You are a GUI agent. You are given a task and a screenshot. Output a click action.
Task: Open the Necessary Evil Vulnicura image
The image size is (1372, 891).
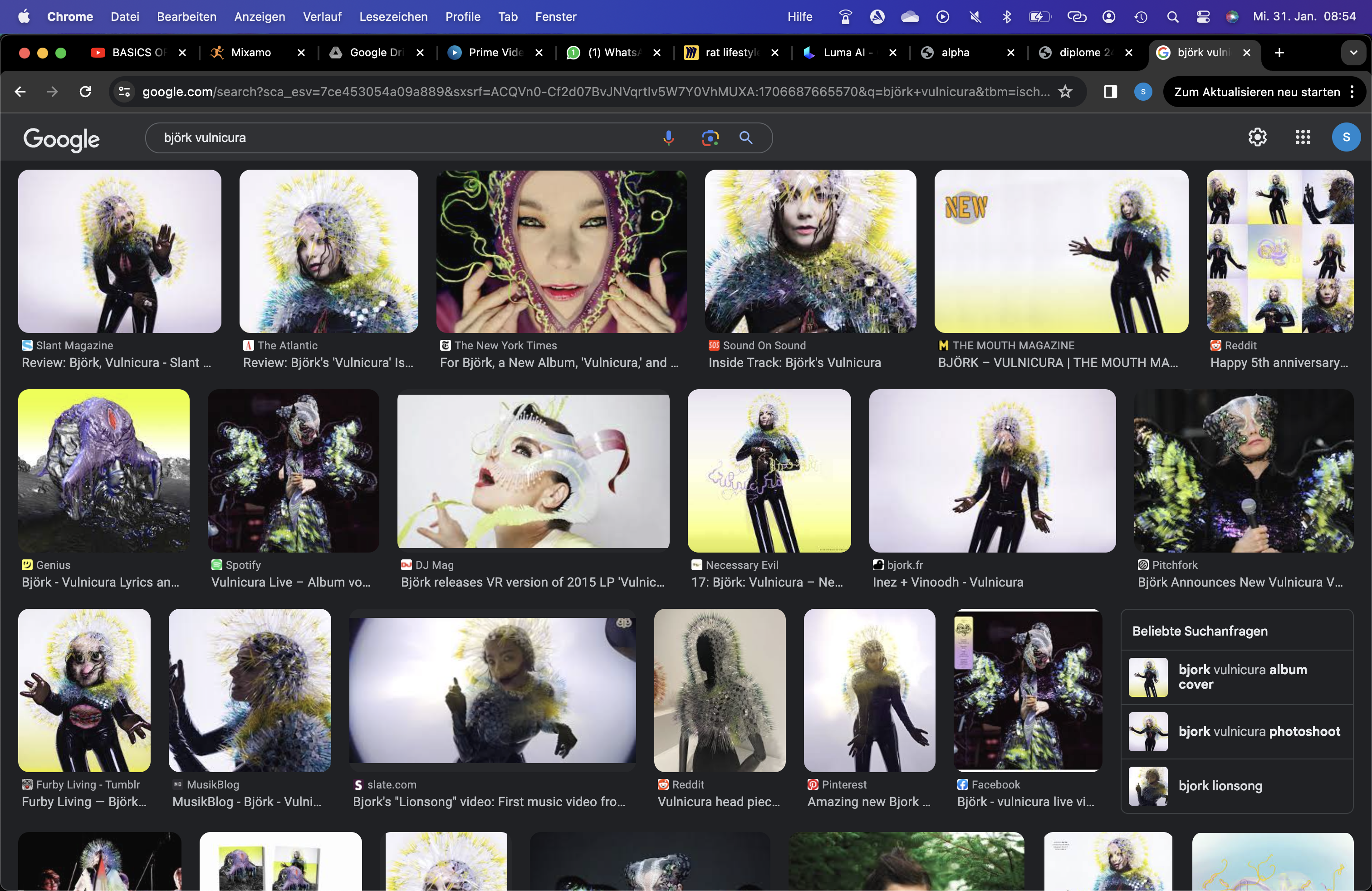tap(769, 470)
